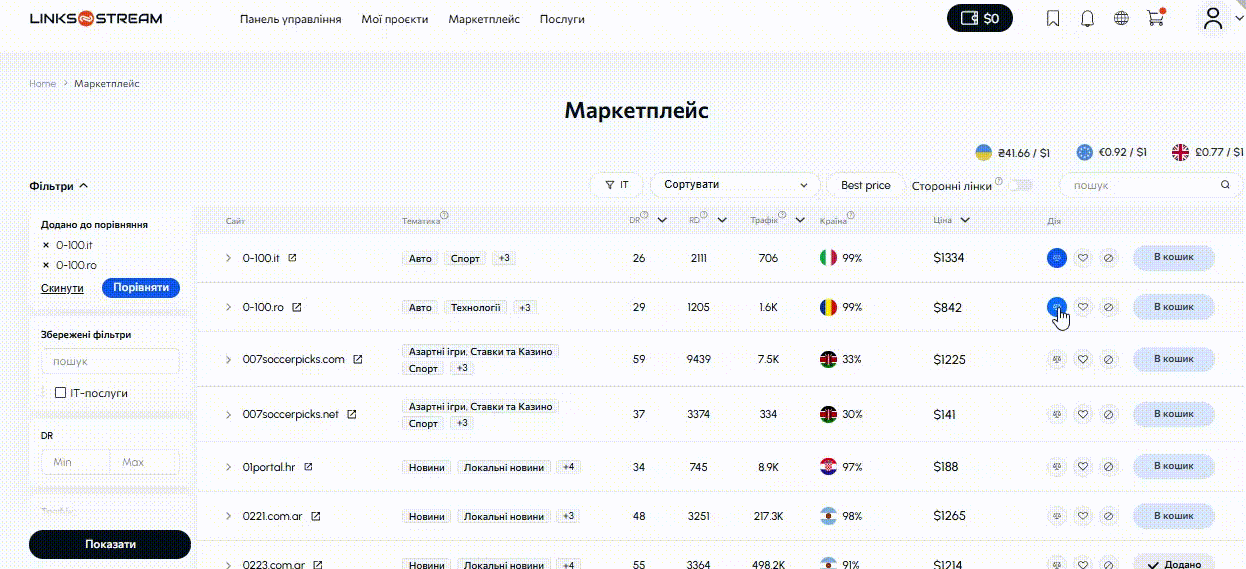Sort by Ціна column arrow
The height and width of the screenshot is (569, 1246).
coord(965,220)
